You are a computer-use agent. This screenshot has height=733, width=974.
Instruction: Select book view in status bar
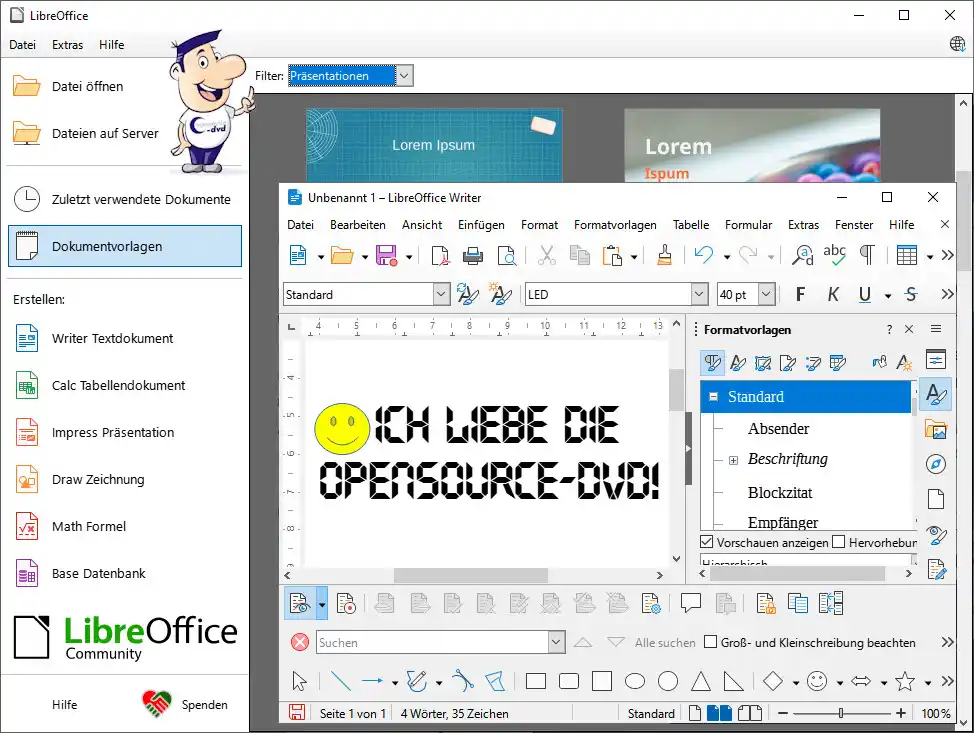[x=750, y=713]
